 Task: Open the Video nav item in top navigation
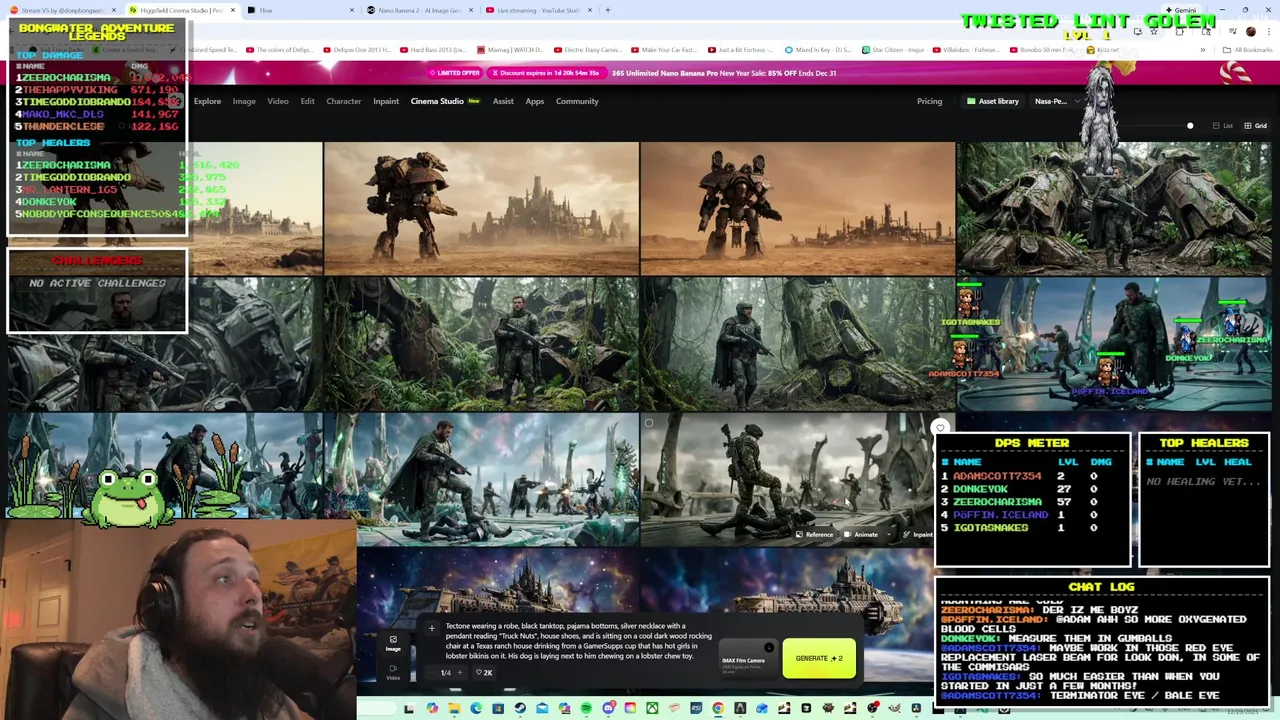tap(278, 101)
